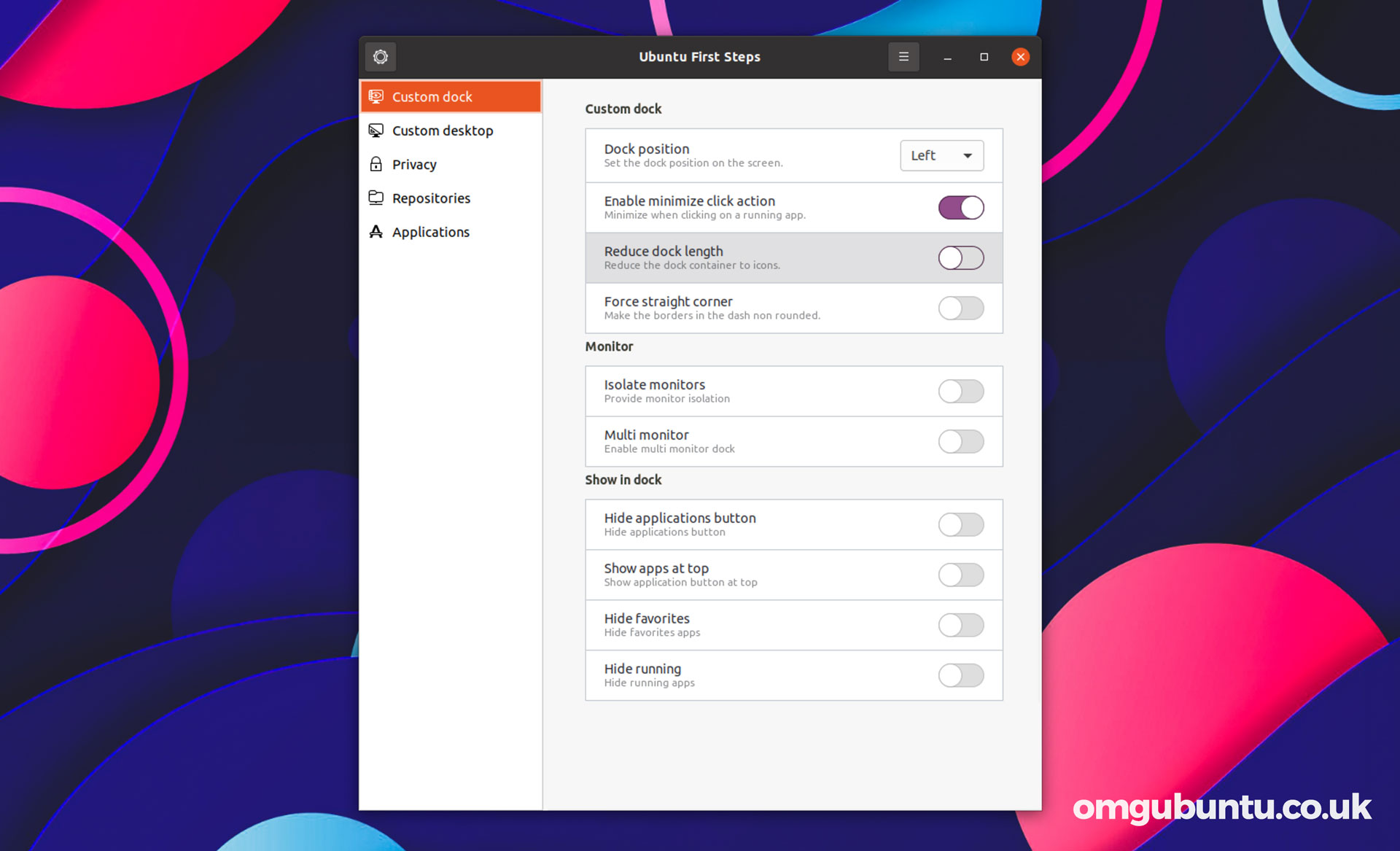The height and width of the screenshot is (851, 1400).
Task: Click the Dock position label
Action: [646, 149]
